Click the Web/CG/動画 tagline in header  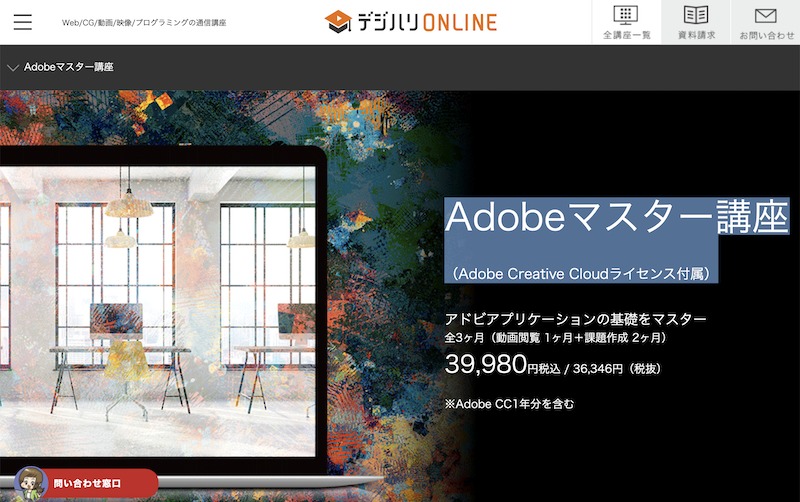click(x=144, y=22)
